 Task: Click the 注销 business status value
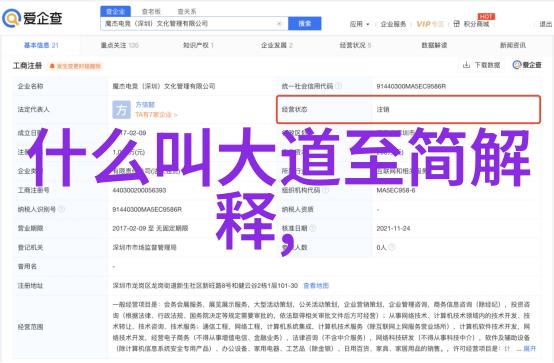383,110
